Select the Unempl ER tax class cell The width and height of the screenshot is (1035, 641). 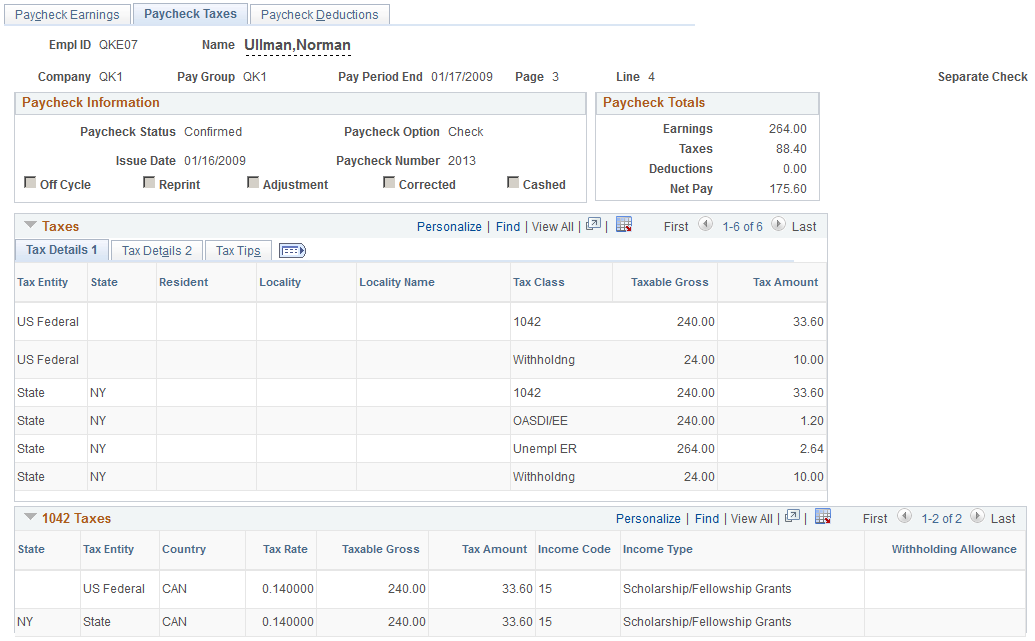click(545, 448)
